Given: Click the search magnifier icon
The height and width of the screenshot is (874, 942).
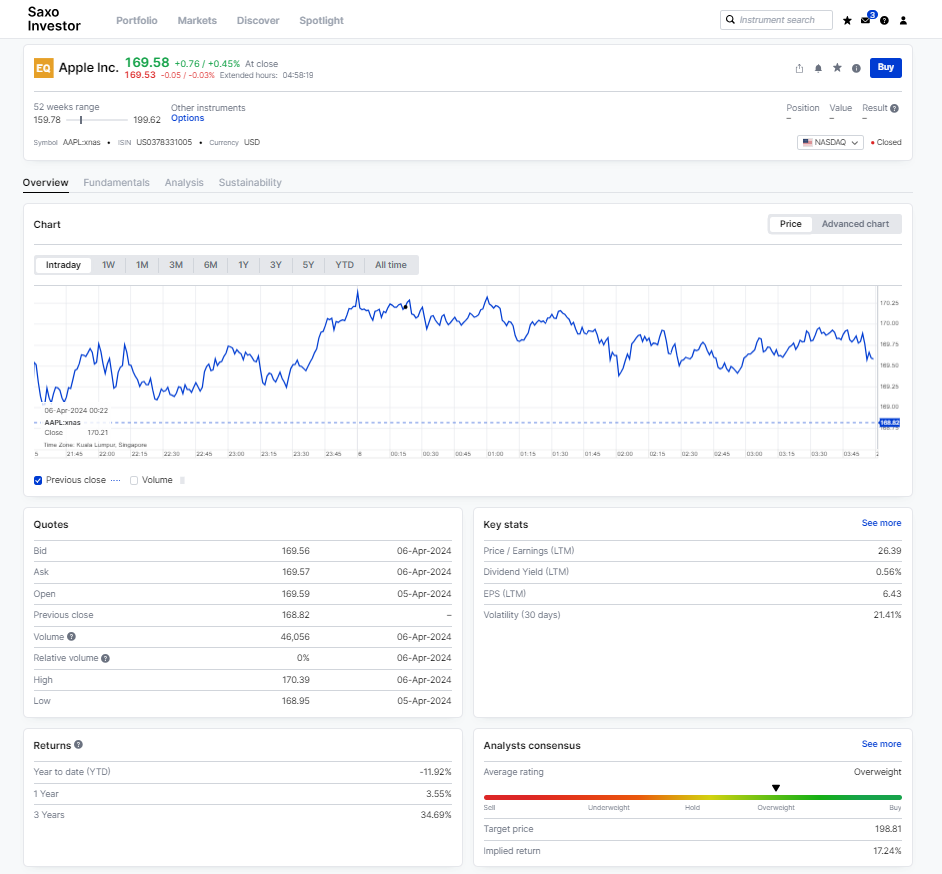Looking at the screenshot, I should pos(731,20).
